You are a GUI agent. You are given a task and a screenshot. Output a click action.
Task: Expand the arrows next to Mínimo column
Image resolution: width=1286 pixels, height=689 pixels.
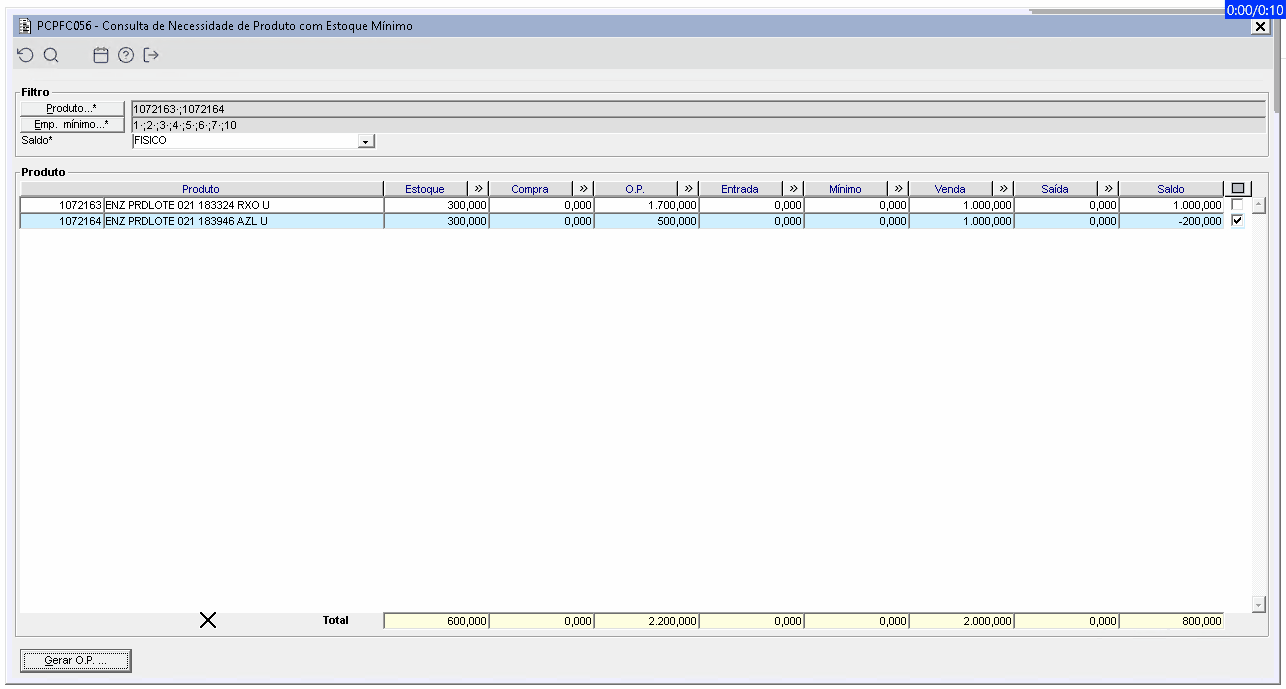pyautogui.click(x=898, y=189)
